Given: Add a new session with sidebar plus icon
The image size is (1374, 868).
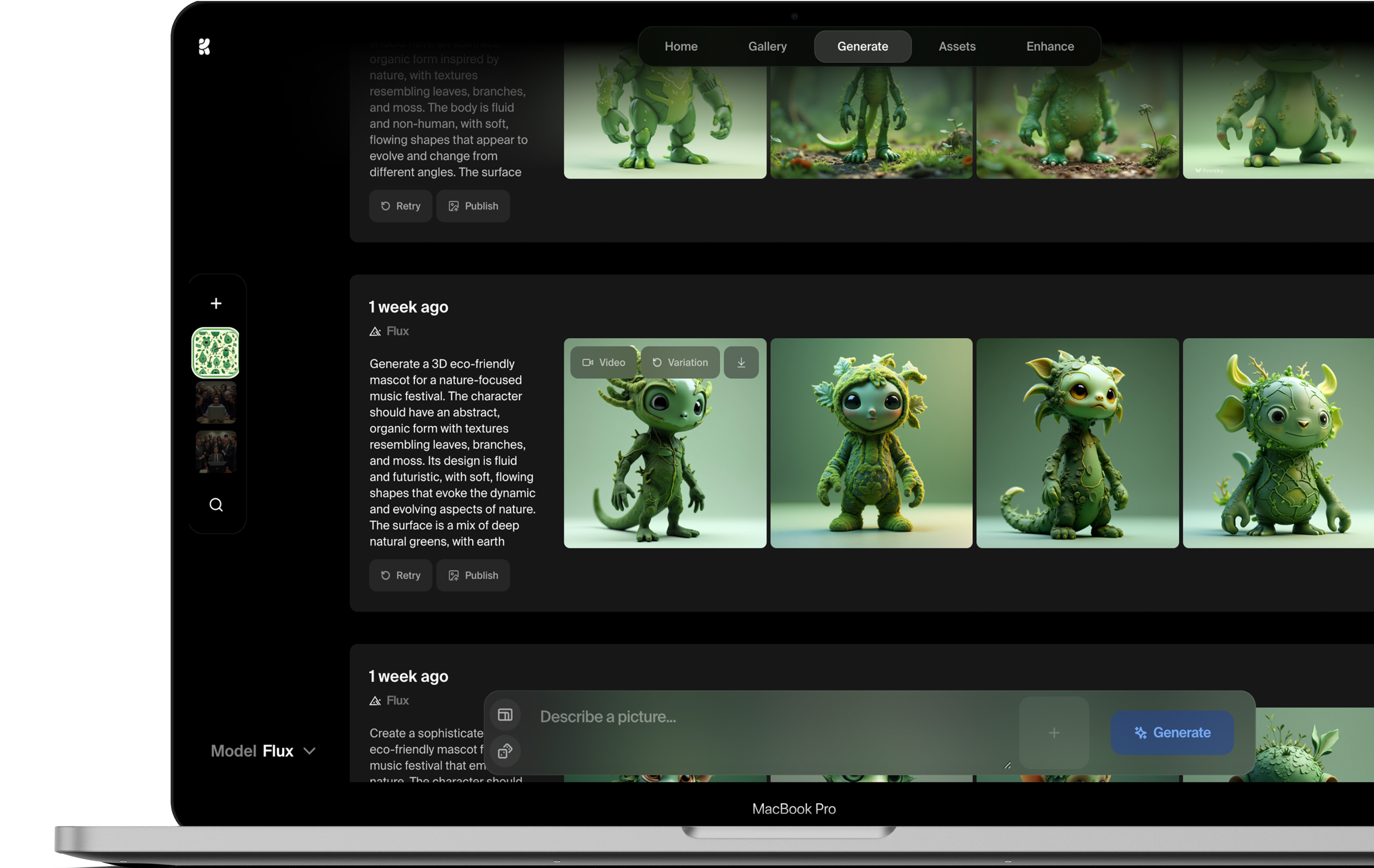Looking at the screenshot, I should point(216,303).
